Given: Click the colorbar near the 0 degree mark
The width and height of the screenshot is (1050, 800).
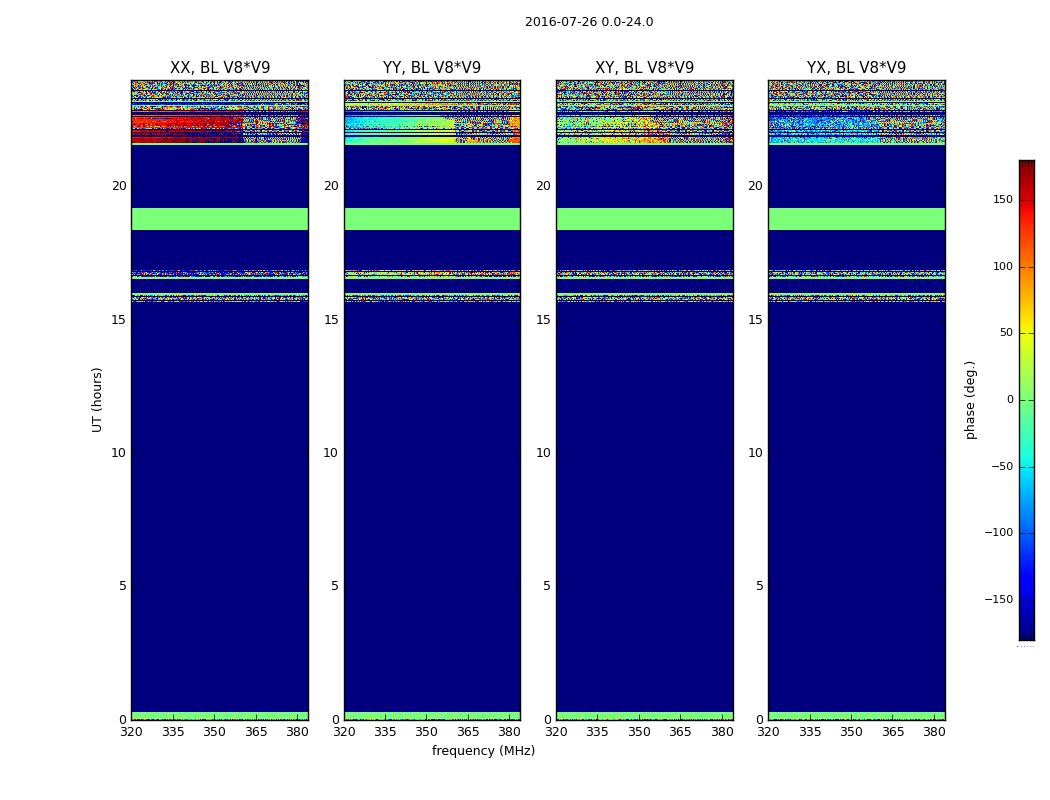Looking at the screenshot, I should [1027, 400].
